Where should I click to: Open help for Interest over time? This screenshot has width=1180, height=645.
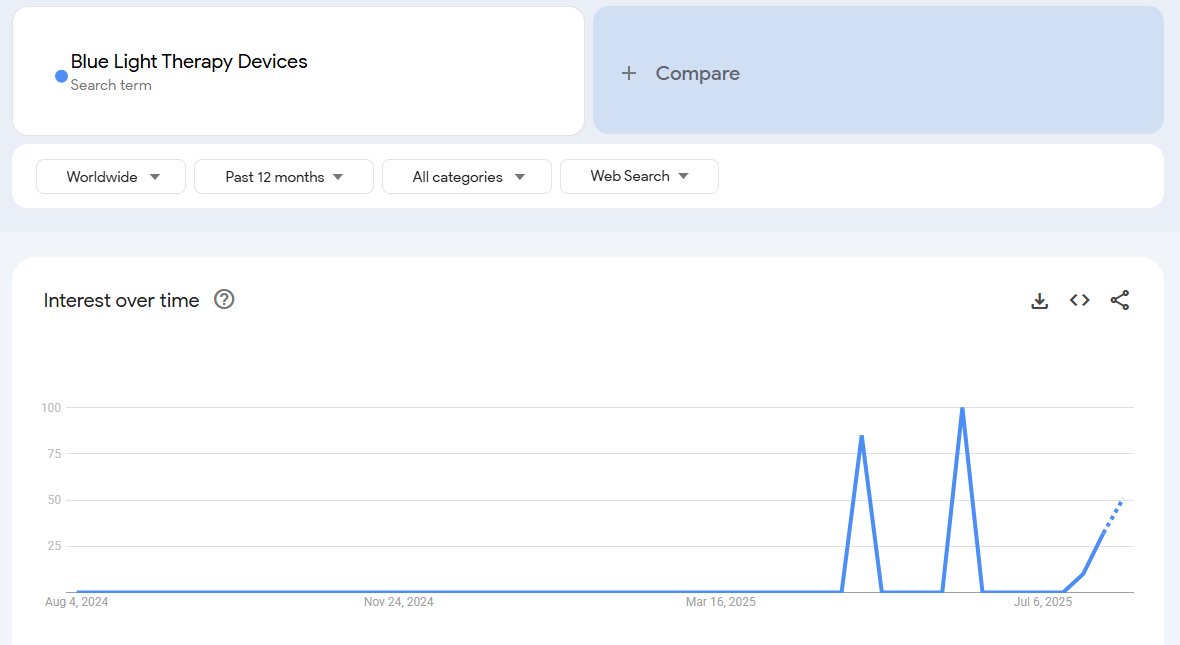(224, 299)
